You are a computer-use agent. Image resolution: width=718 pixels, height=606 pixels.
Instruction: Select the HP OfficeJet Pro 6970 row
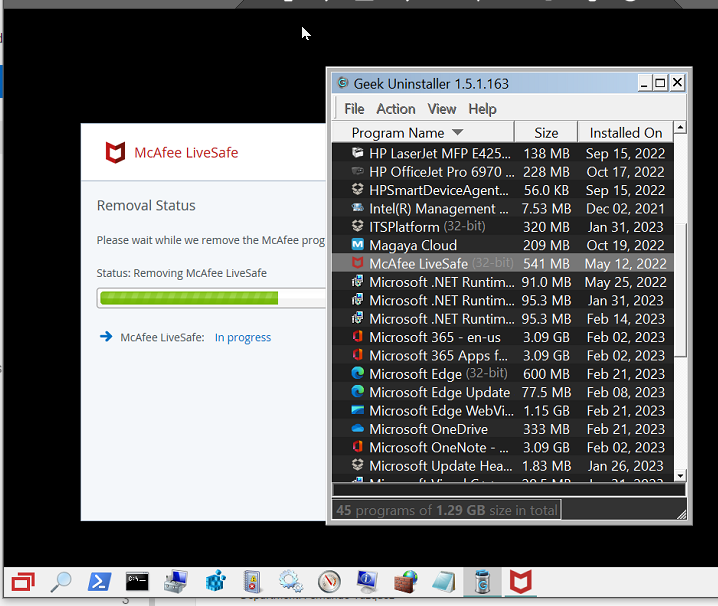503,172
